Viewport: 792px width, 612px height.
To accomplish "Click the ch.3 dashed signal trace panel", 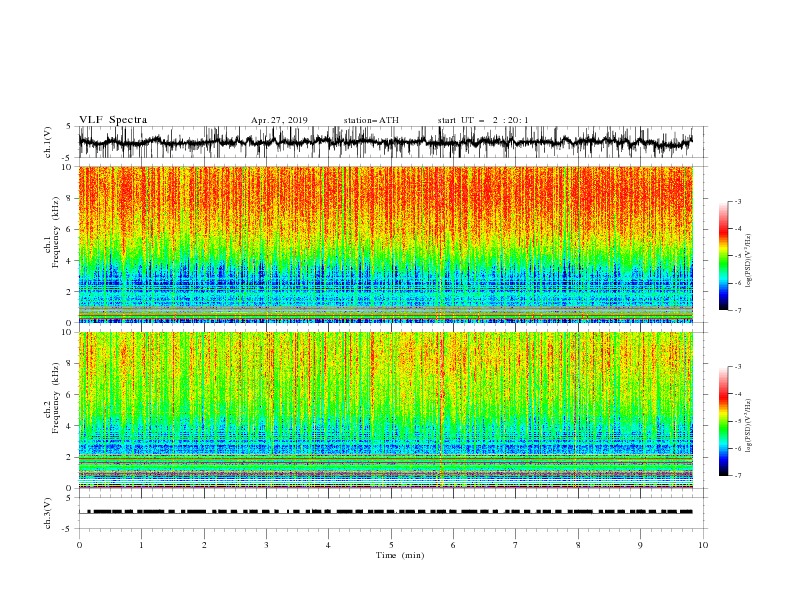I will pos(392,513).
